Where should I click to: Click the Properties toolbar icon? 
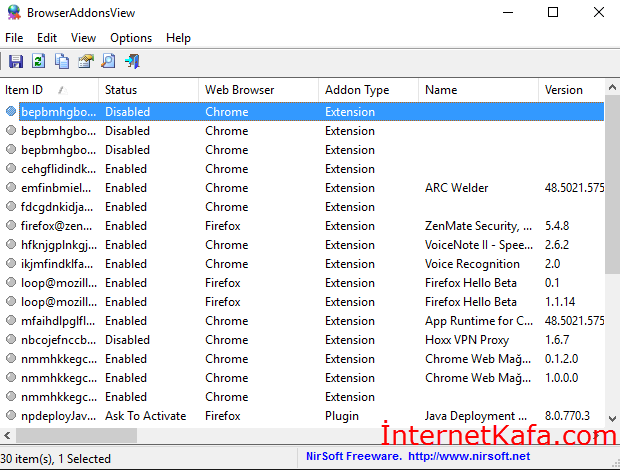[85, 61]
